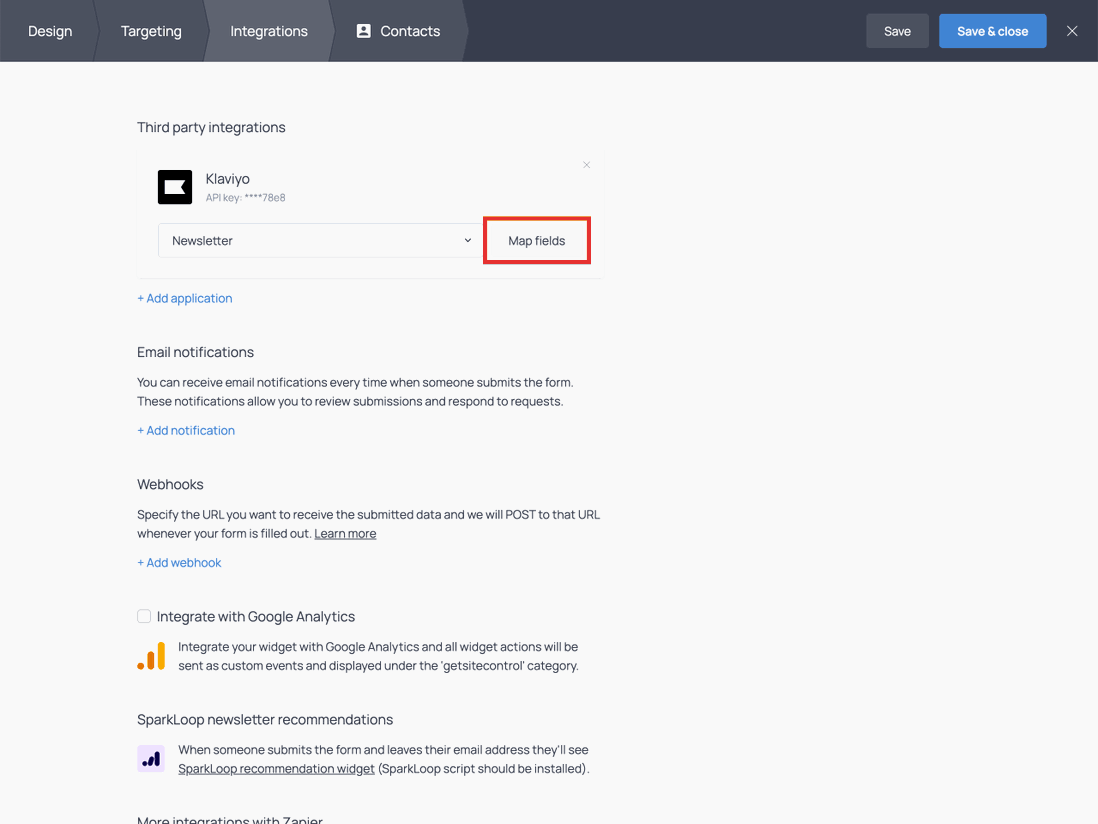Click the SparkLoop newsletter recommendations icon

151,758
